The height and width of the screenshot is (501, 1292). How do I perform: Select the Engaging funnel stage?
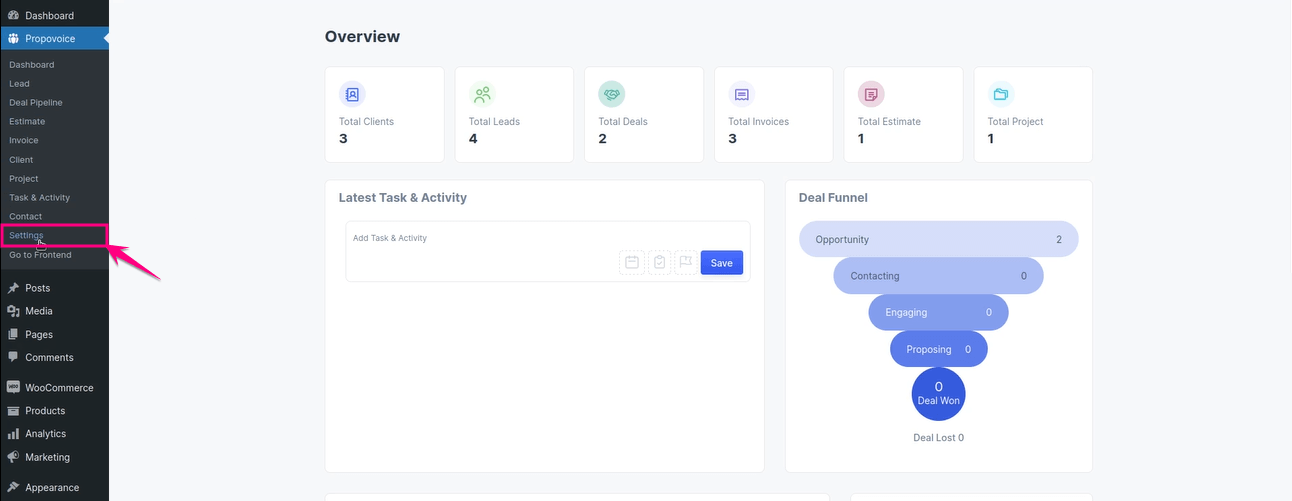tap(939, 312)
